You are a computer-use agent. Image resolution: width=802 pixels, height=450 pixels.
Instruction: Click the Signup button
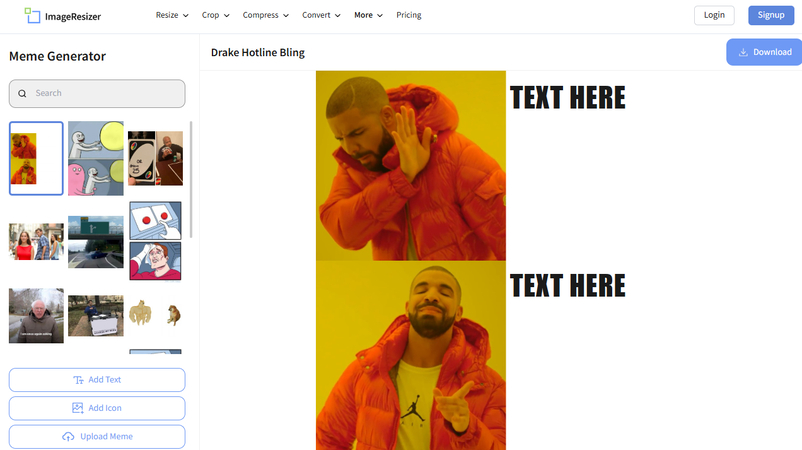point(771,15)
